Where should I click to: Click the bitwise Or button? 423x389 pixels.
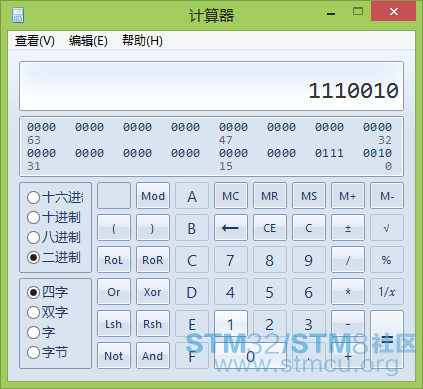[114, 292]
